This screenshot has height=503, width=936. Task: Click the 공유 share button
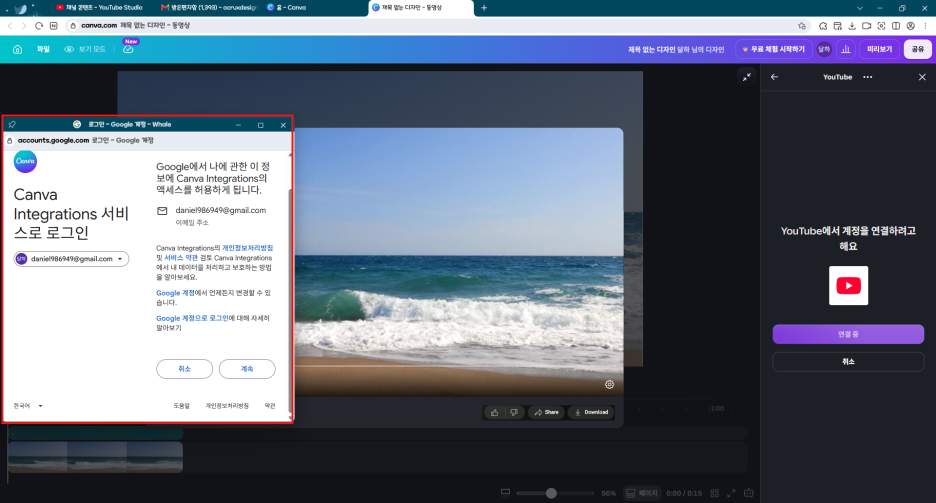tap(917, 50)
